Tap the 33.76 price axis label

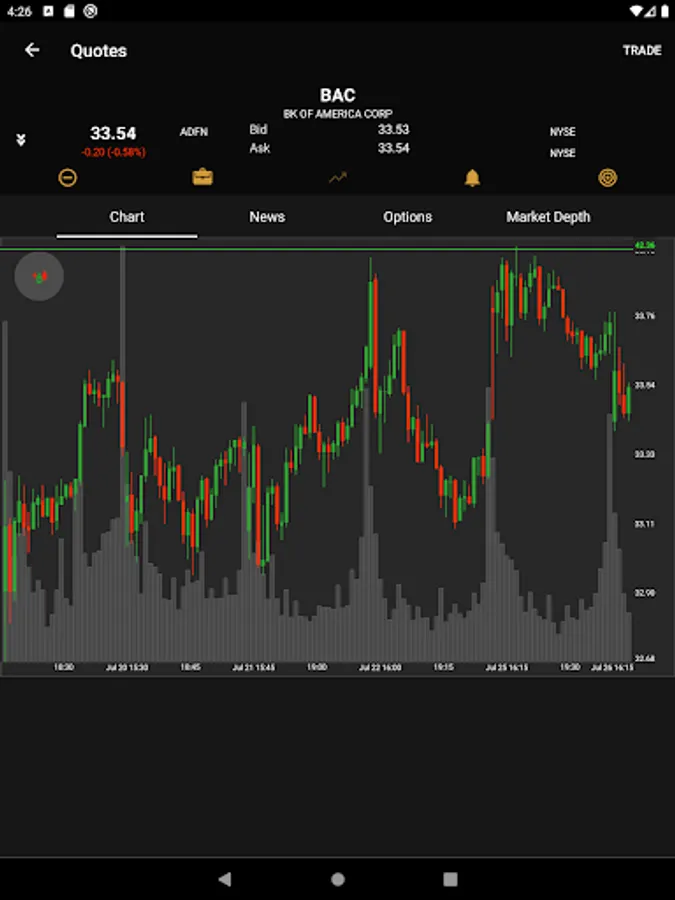644,316
